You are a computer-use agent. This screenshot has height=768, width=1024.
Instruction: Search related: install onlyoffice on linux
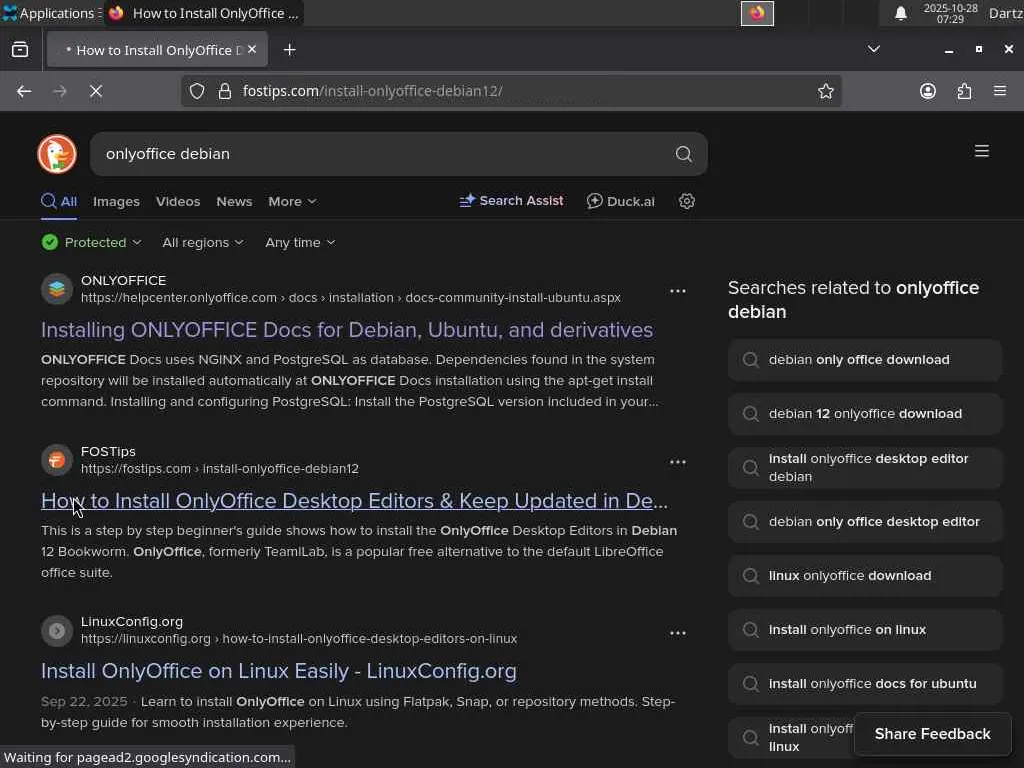pyautogui.click(x=865, y=630)
